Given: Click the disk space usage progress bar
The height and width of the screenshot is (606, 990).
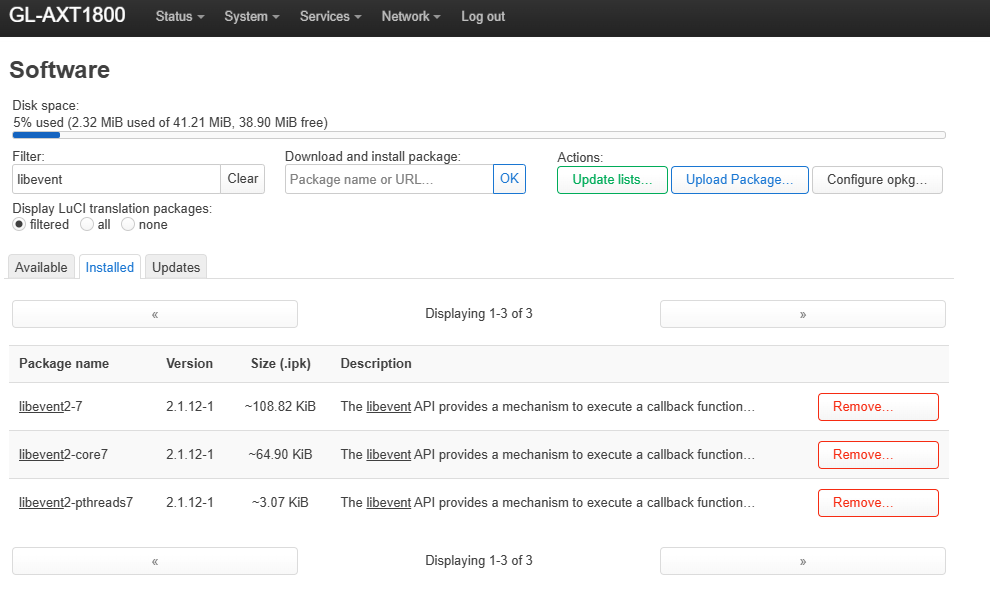Looking at the screenshot, I should click(479, 134).
